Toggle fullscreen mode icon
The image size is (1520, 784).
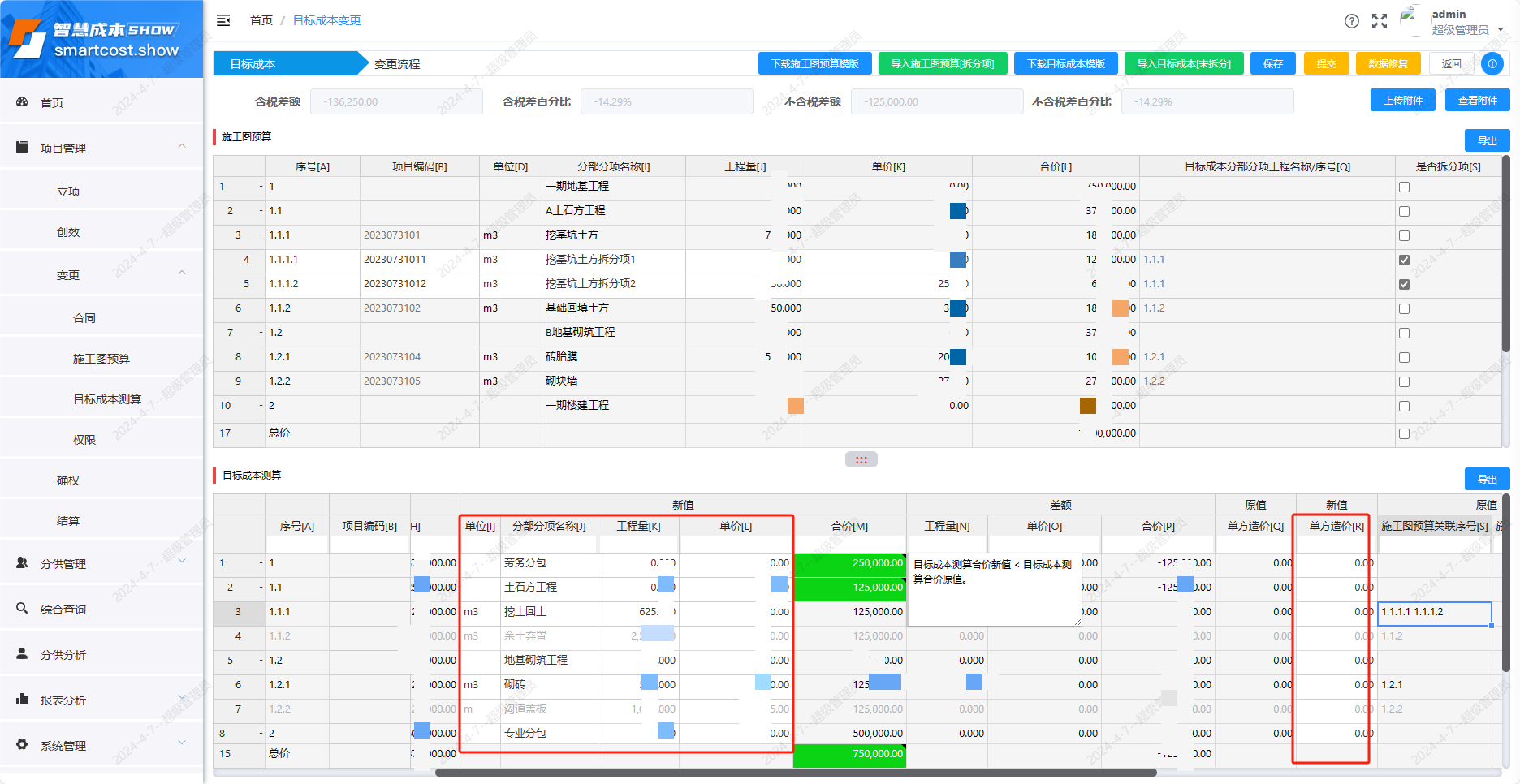click(1380, 21)
